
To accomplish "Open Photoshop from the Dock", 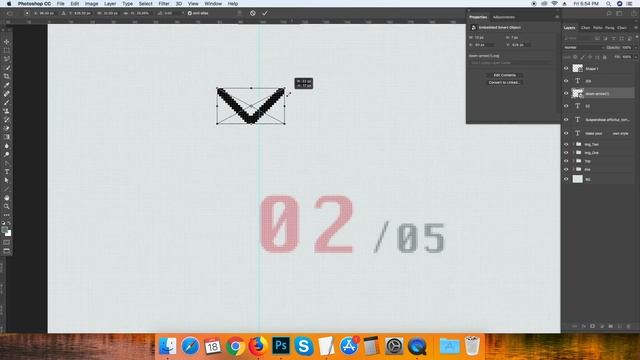I will click(281, 346).
